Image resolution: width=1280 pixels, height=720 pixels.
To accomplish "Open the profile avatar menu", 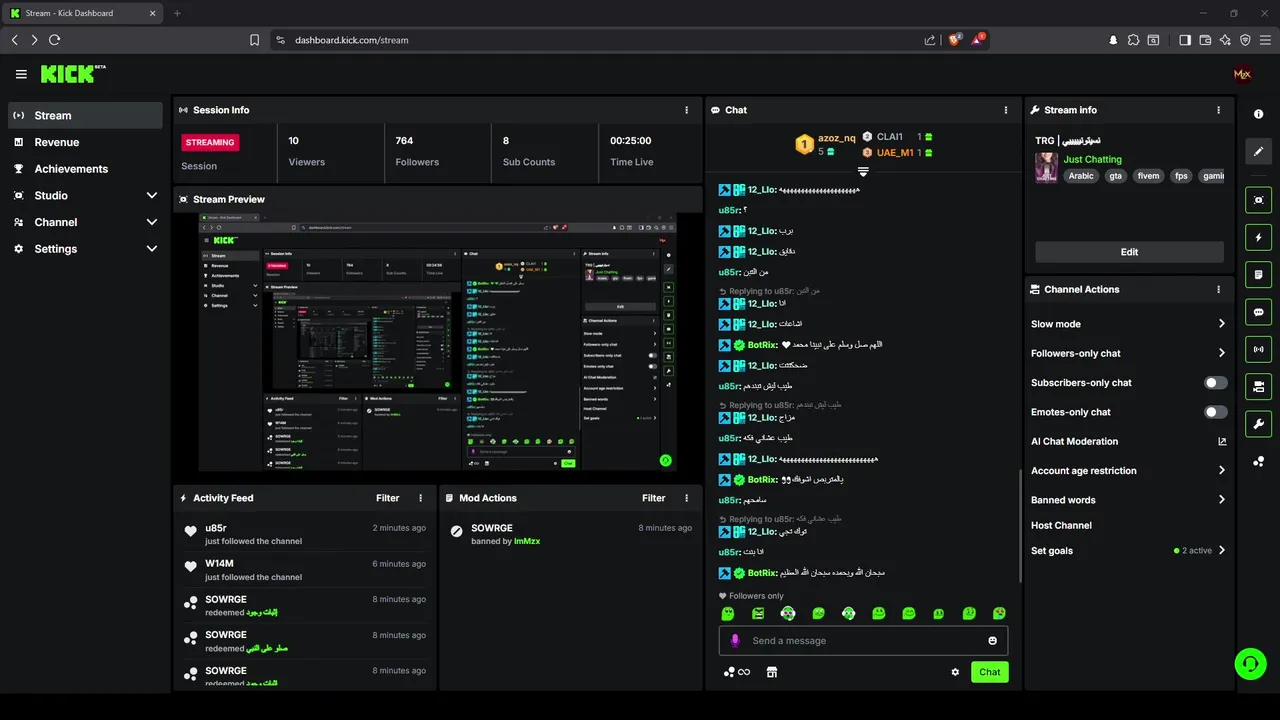I will tap(1242, 74).
